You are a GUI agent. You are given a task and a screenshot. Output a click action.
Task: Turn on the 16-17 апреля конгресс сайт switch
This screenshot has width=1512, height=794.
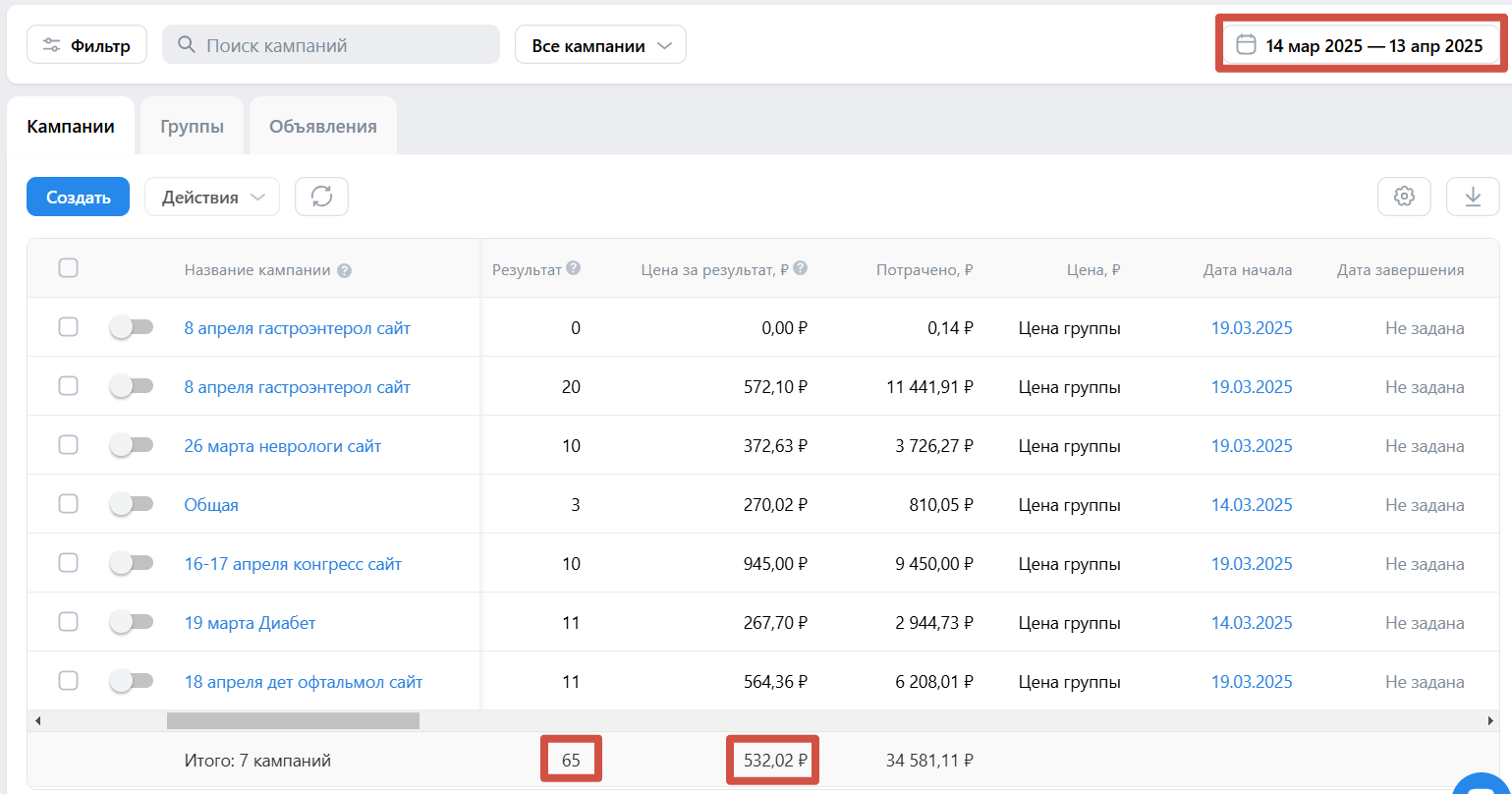click(x=132, y=563)
